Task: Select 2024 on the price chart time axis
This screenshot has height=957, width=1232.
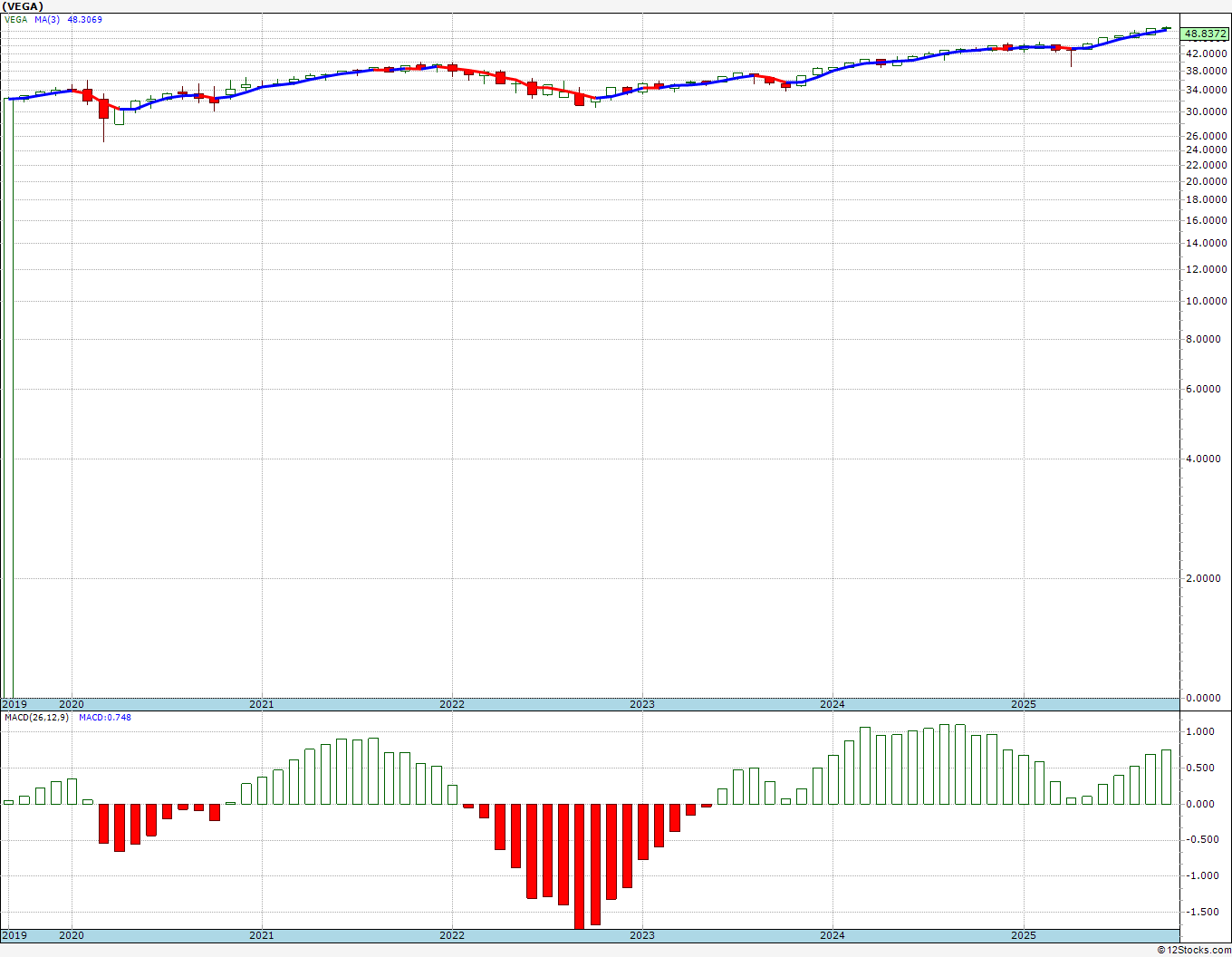Action: 832,704
